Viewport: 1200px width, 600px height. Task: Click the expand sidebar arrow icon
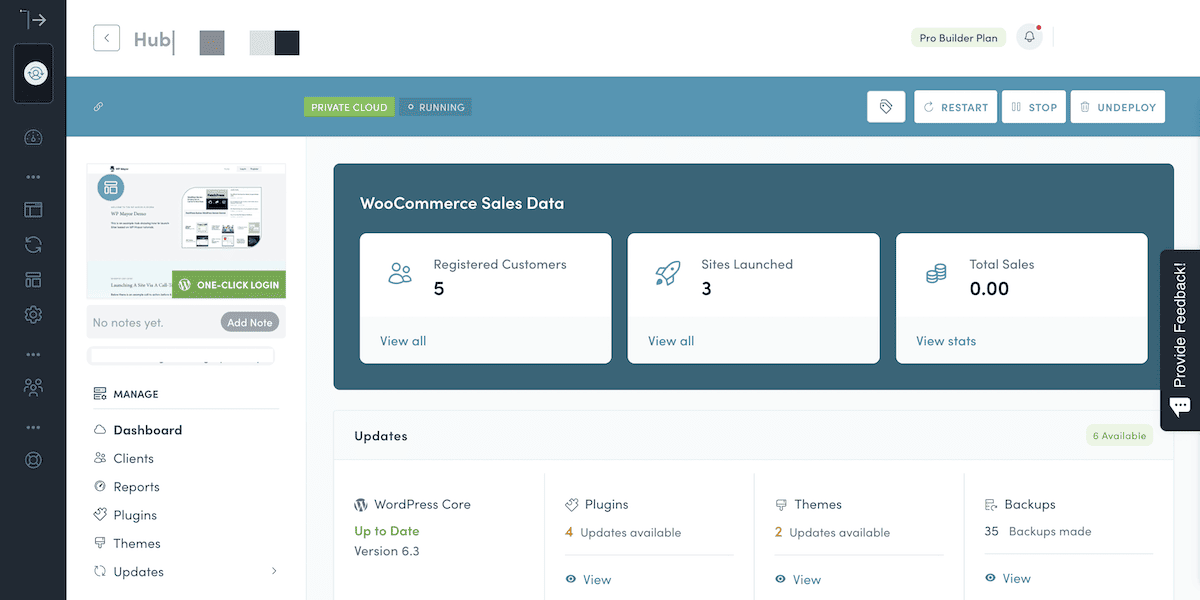coord(33,19)
